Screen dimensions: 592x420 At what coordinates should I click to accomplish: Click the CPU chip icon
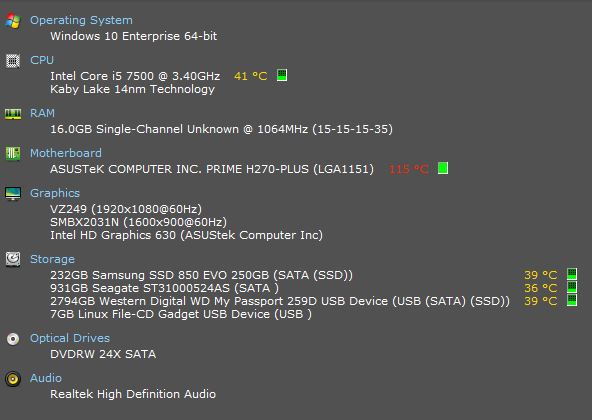tap(13, 61)
